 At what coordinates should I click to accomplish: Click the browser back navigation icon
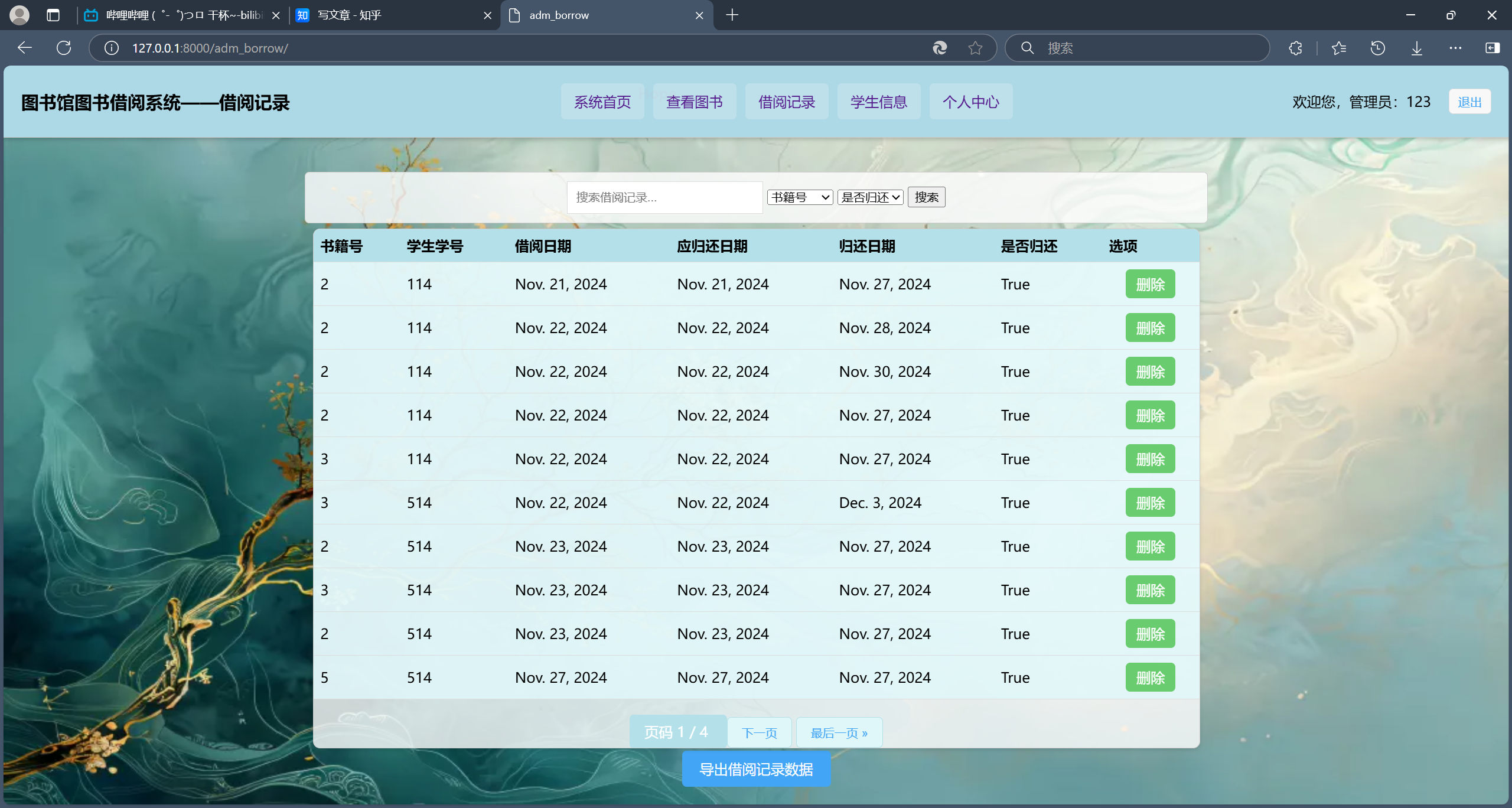pos(24,48)
